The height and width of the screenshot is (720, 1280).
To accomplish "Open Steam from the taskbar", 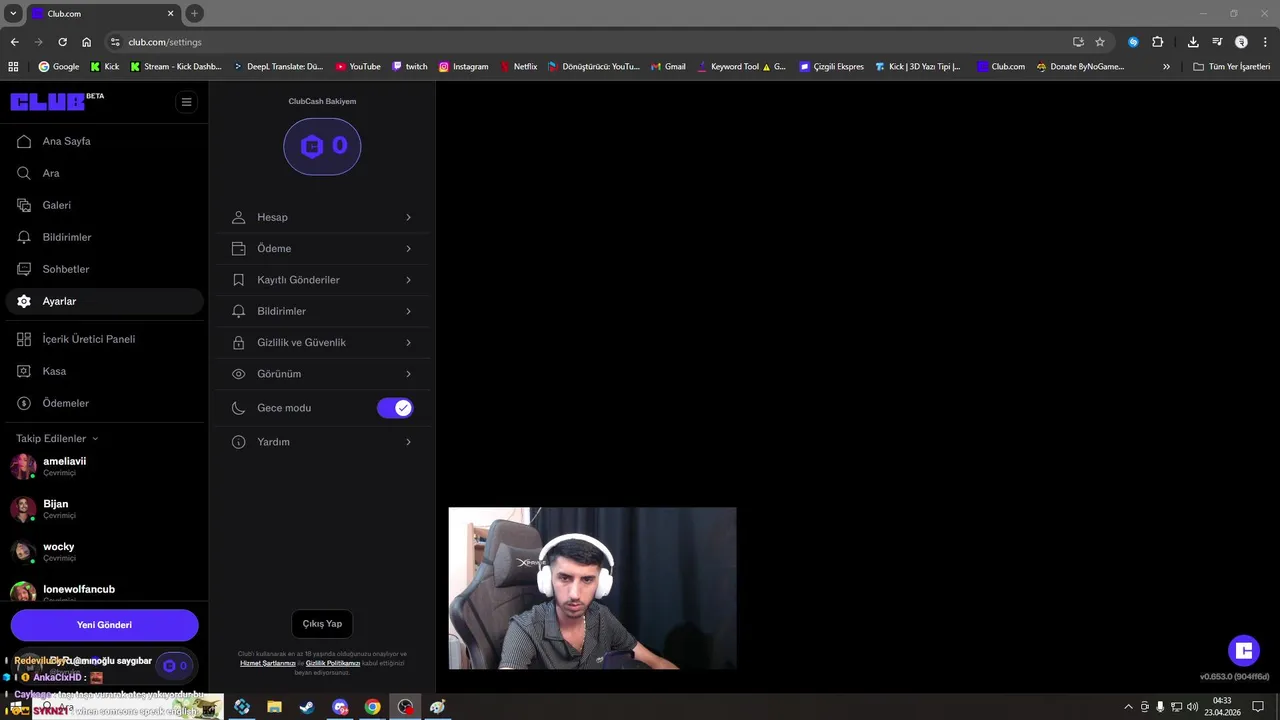I will click(307, 707).
